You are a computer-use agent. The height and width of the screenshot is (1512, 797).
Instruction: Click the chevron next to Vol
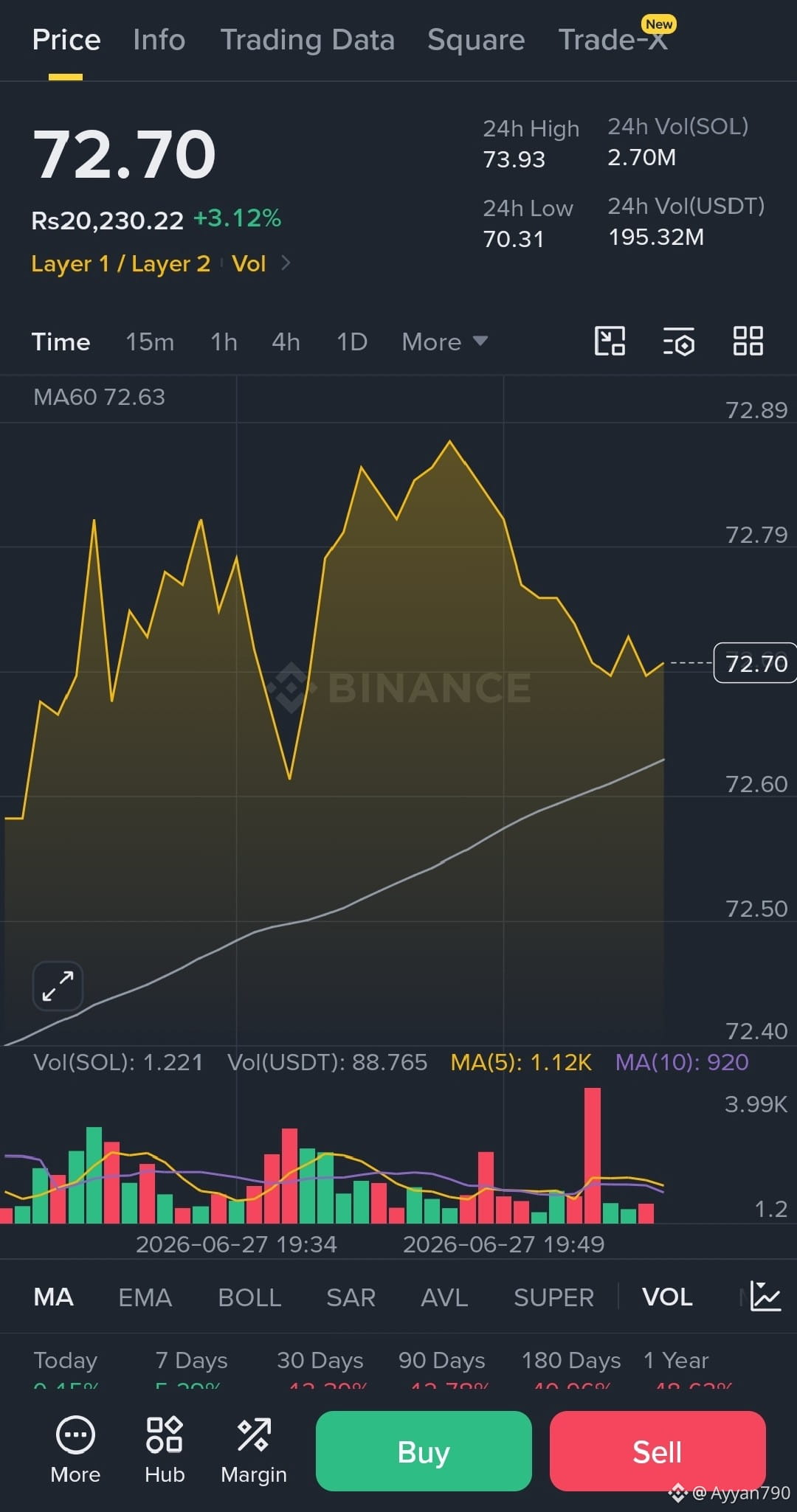(286, 263)
